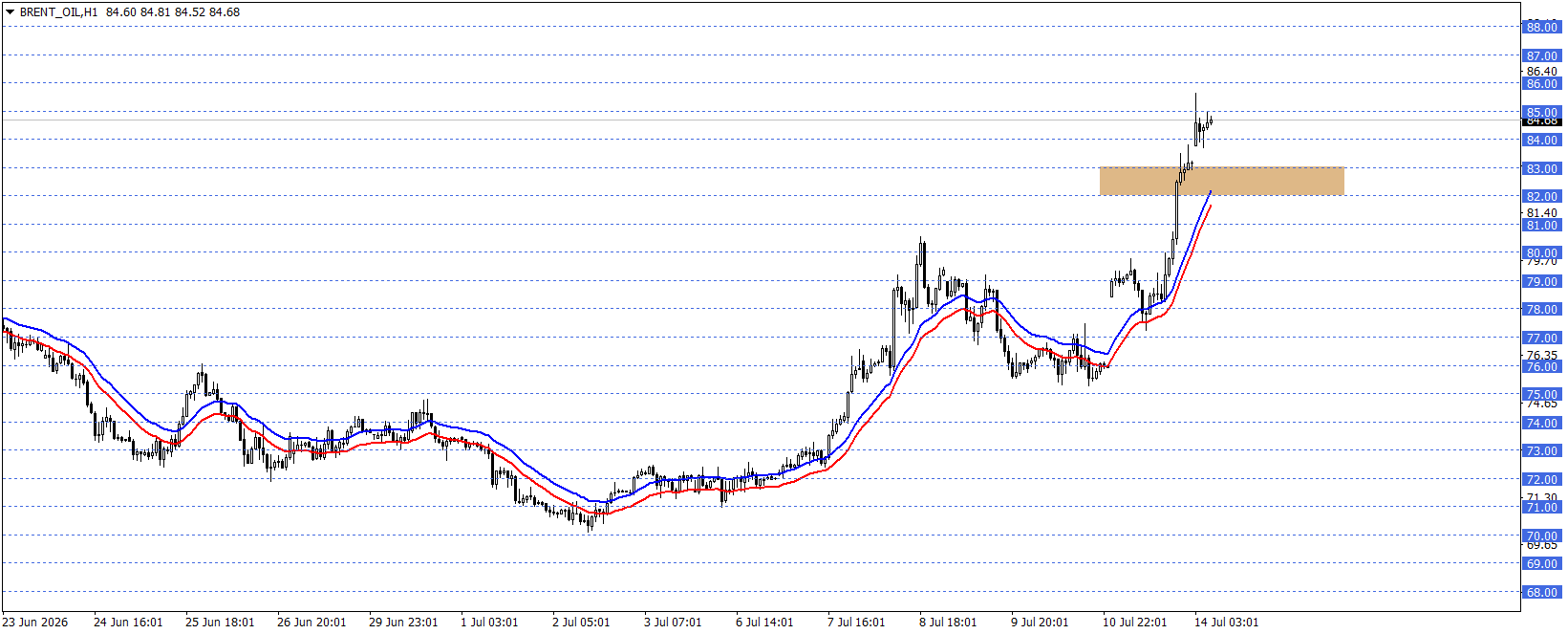Click the 24 Jun 16:01 time label
Screen dimensions: 1568x634
(x=128, y=623)
